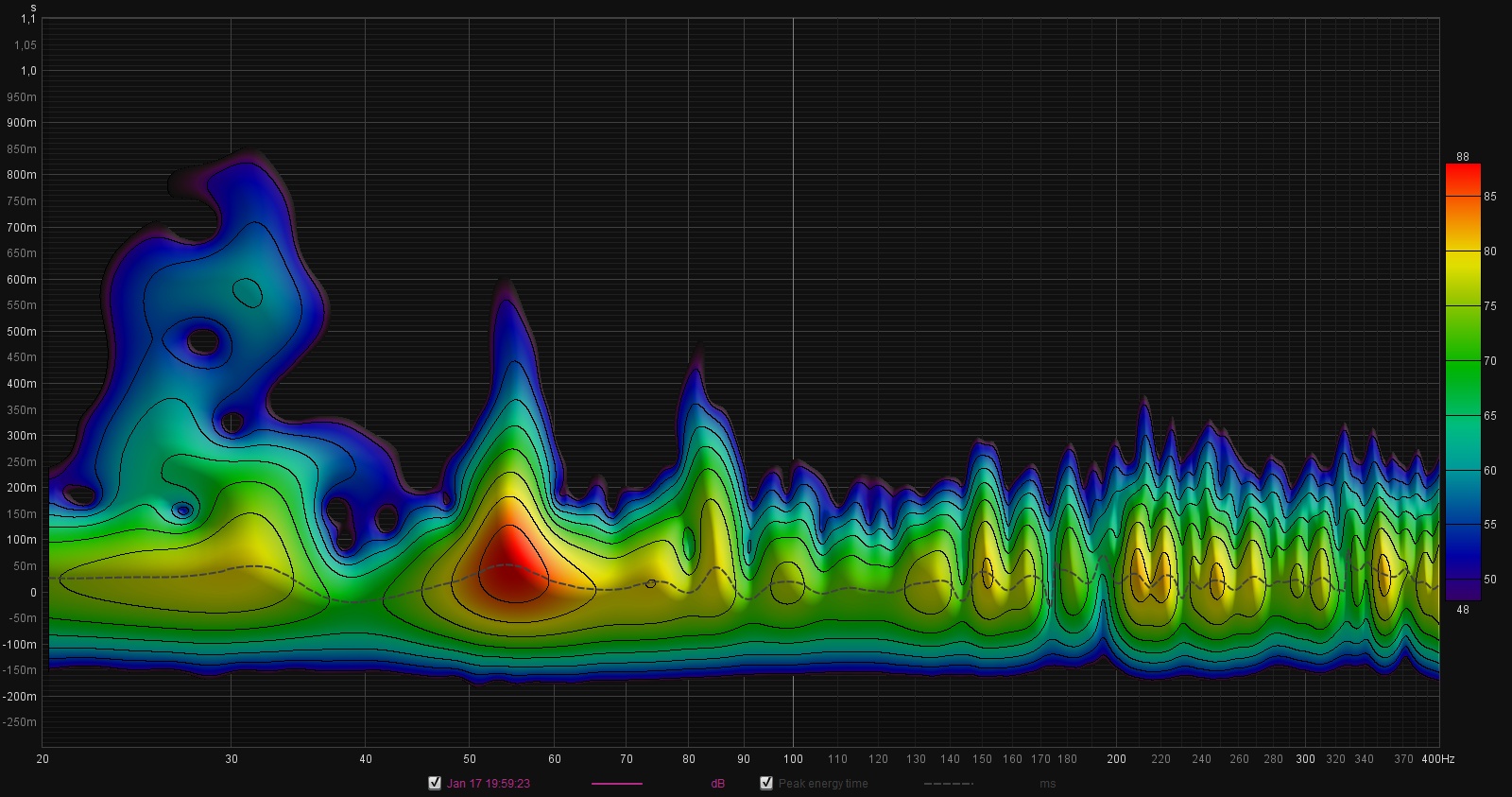Click the 100 Hz frequency axis label

tap(793, 758)
